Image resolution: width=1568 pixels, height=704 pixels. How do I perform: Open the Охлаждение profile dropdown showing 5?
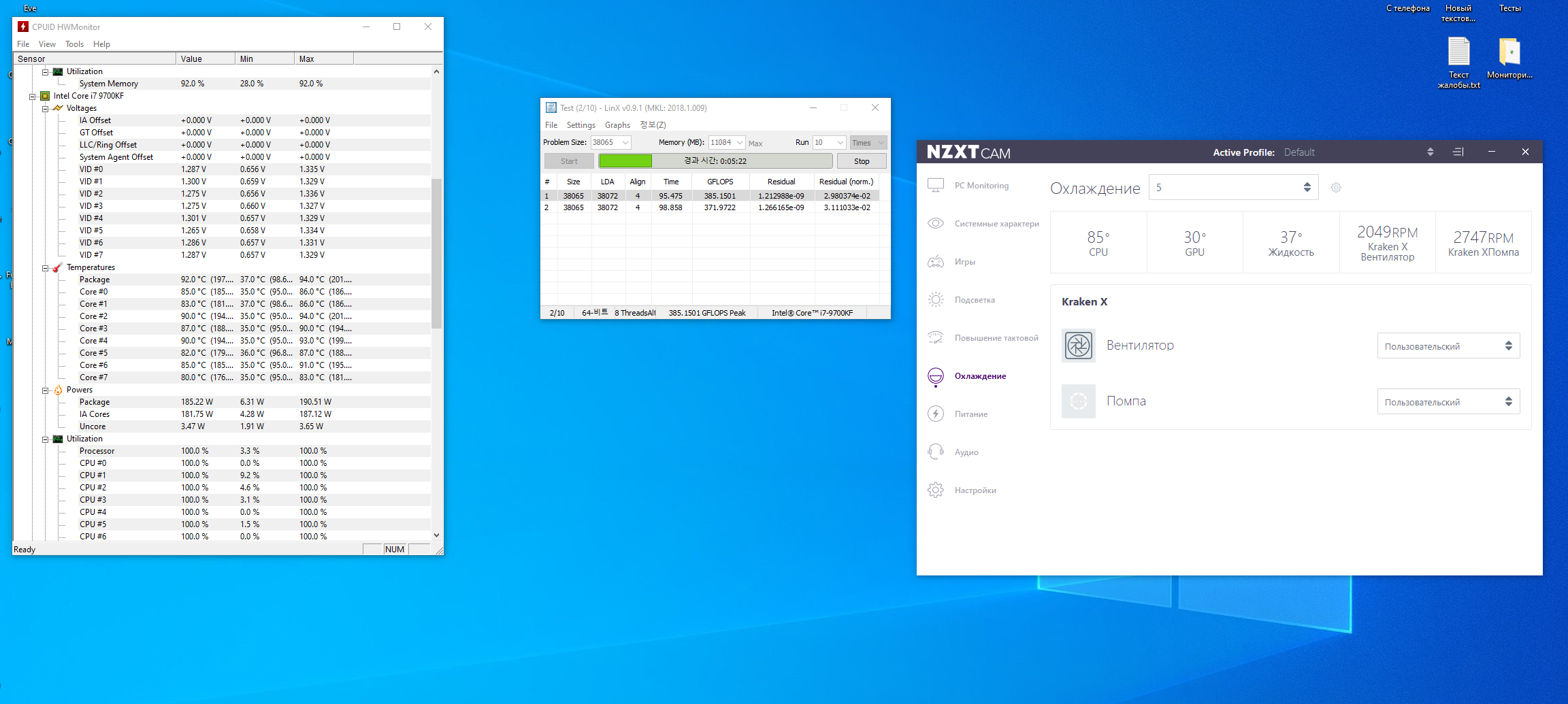[1233, 187]
